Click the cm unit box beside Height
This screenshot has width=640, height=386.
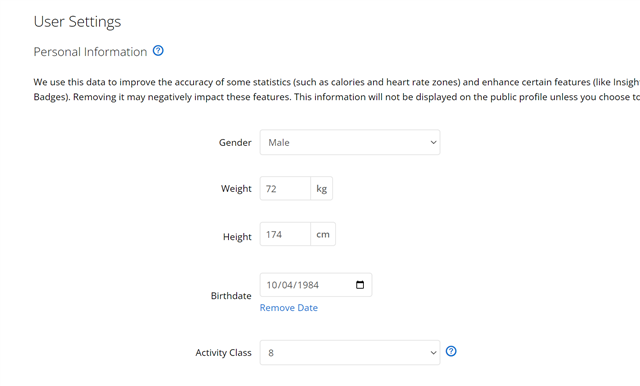[x=323, y=234]
